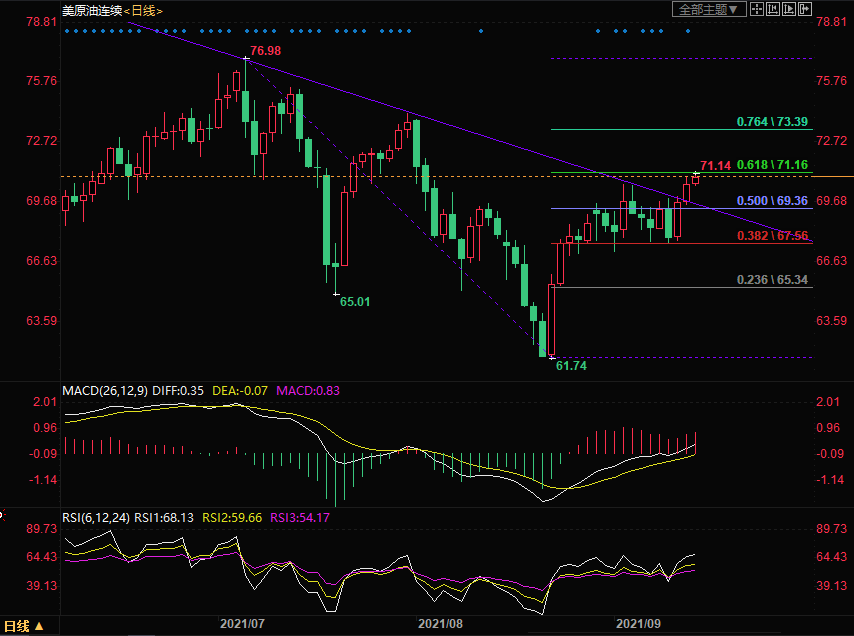854x636 pixels.
Task: Click the rightmost panel expand arrow icon
Action: point(803,9)
